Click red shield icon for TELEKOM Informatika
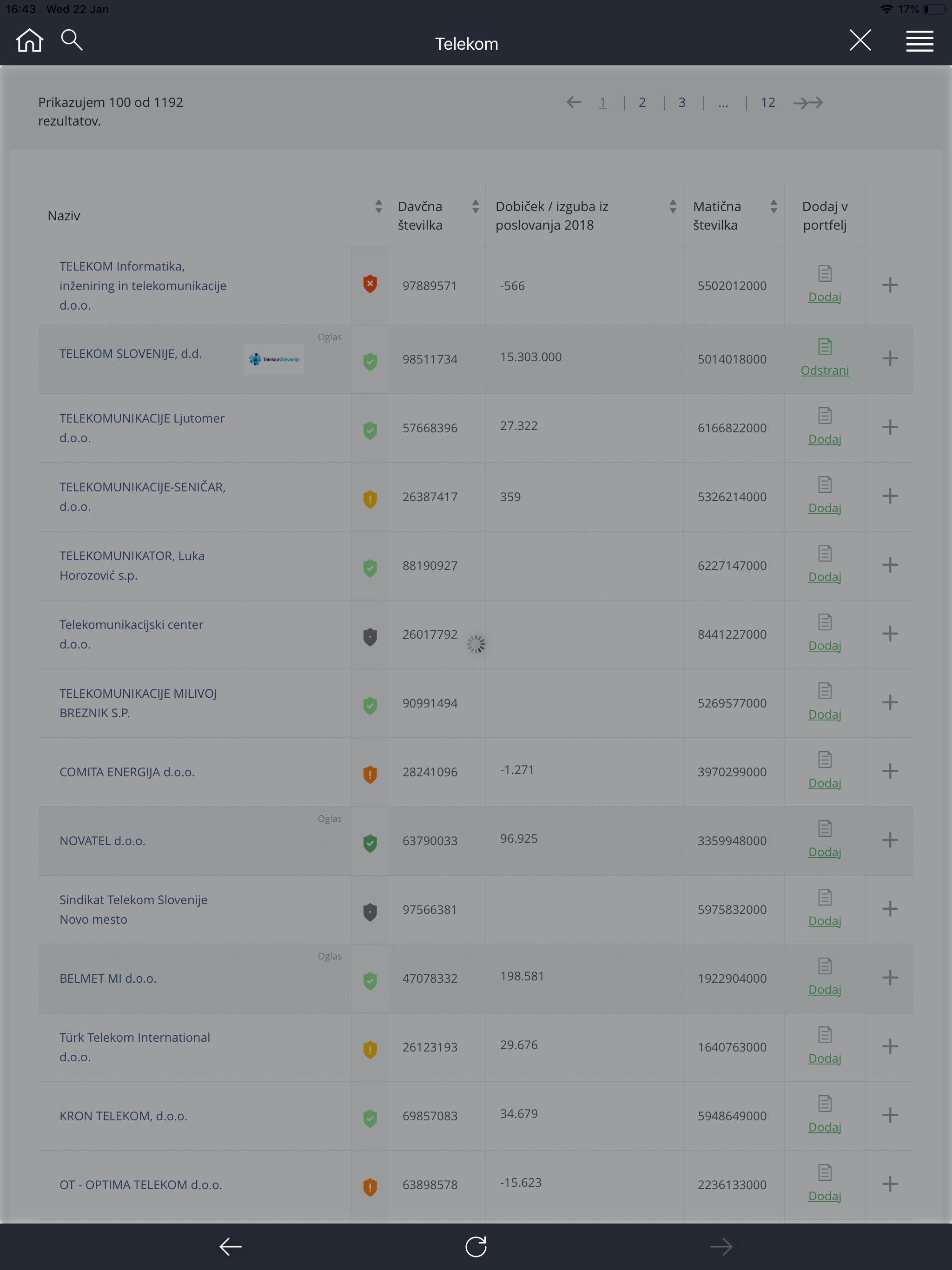The image size is (952, 1270). [x=370, y=284]
